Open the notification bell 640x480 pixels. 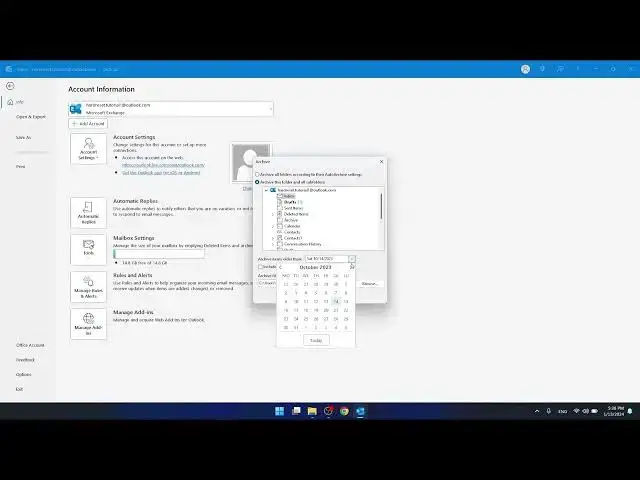click(x=630, y=411)
